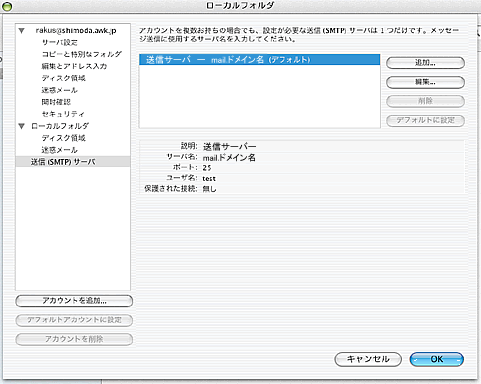Click the 削除 button
The width and height of the screenshot is (481, 384).
click(425, 101)
